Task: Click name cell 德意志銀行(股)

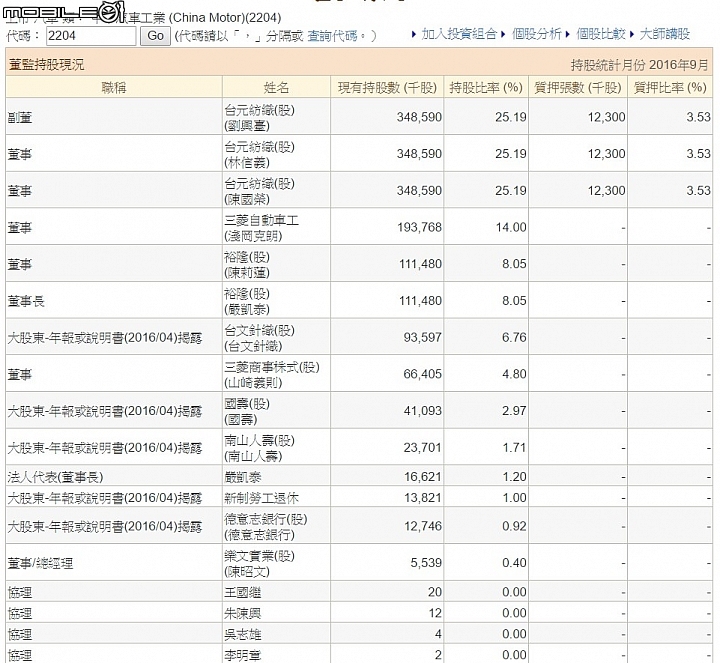Action: [x=276, y=527]
